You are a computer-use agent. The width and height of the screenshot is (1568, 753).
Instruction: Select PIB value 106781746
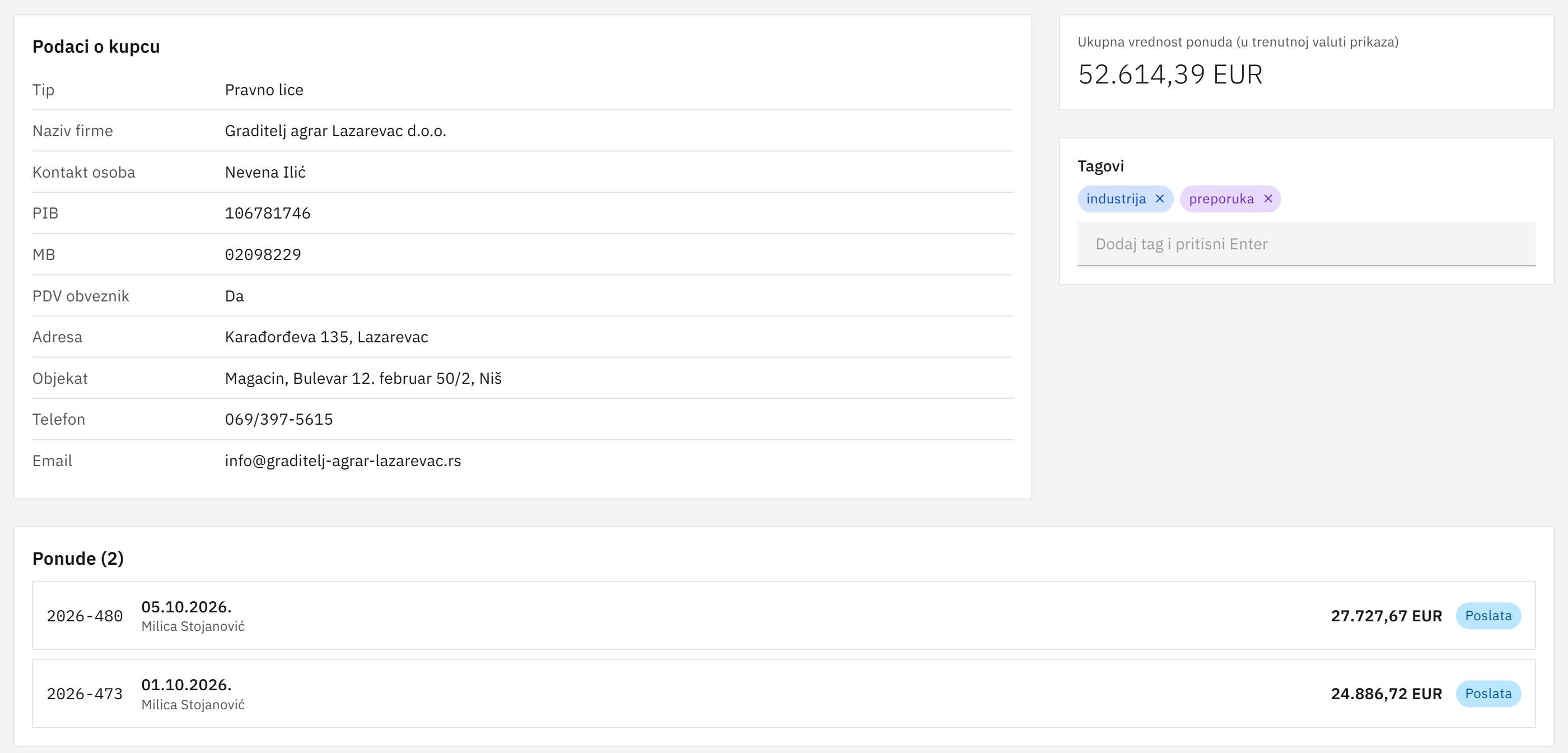[x=267, y=213]
